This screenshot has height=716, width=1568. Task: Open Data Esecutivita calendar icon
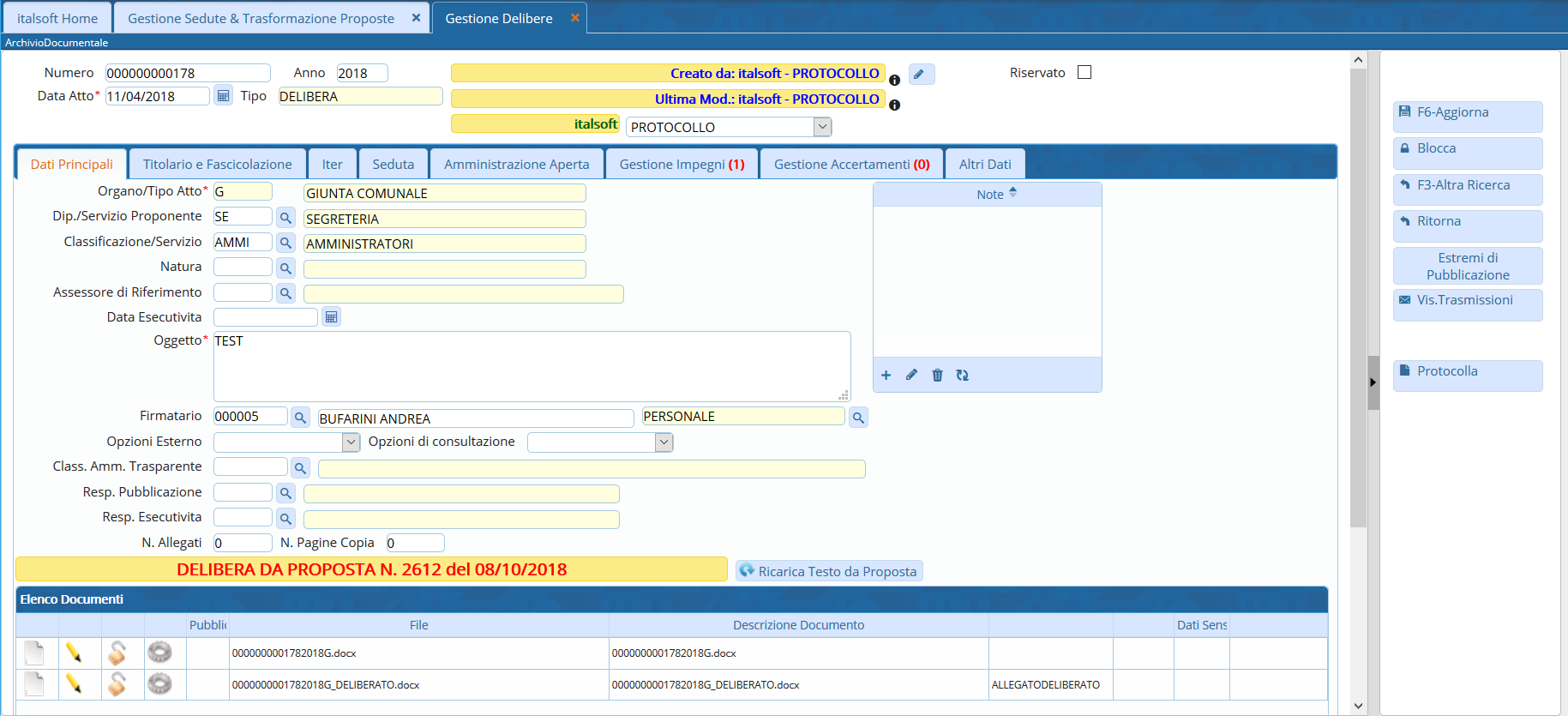click(x=331, y=317)
